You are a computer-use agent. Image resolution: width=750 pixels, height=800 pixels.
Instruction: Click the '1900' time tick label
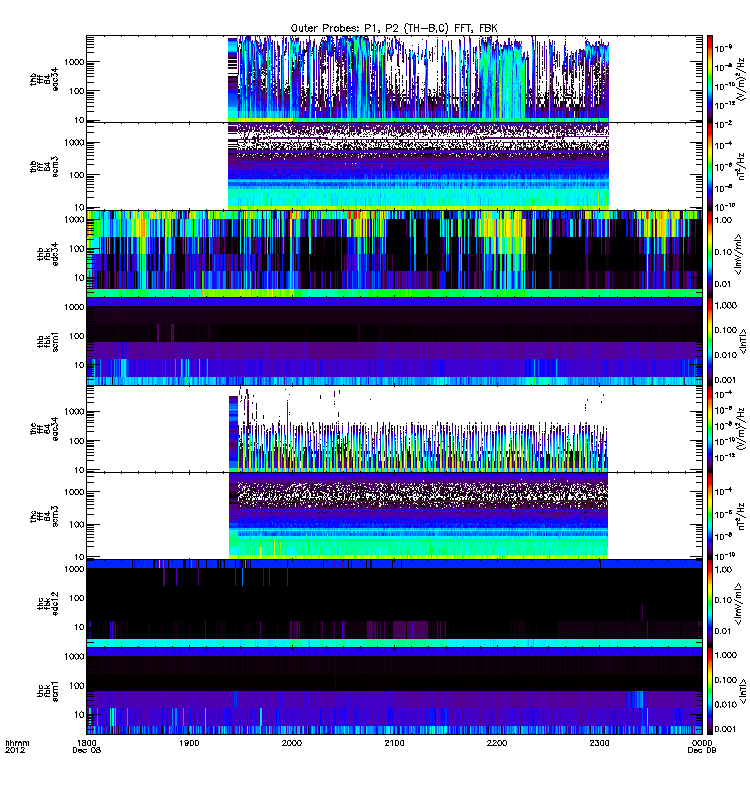[x=189, y=743]
